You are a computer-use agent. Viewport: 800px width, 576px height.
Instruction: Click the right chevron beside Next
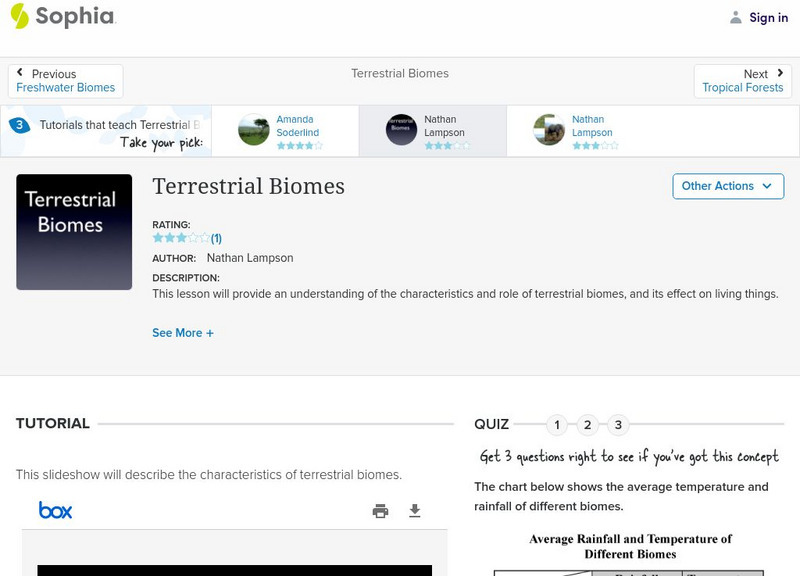[780, 73]
